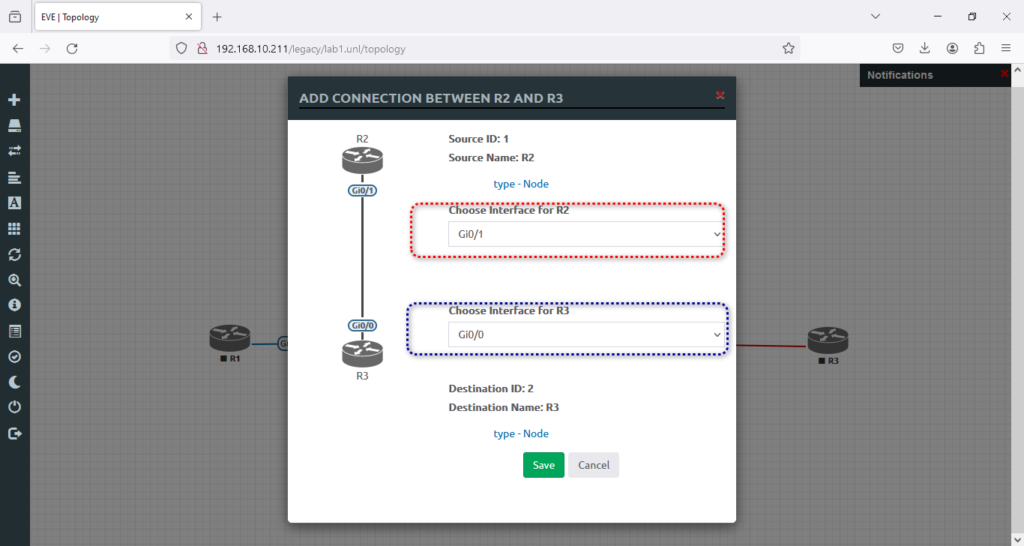
Task: Click the R3 router icon in dialog
Action: click(x=362, y=354)
